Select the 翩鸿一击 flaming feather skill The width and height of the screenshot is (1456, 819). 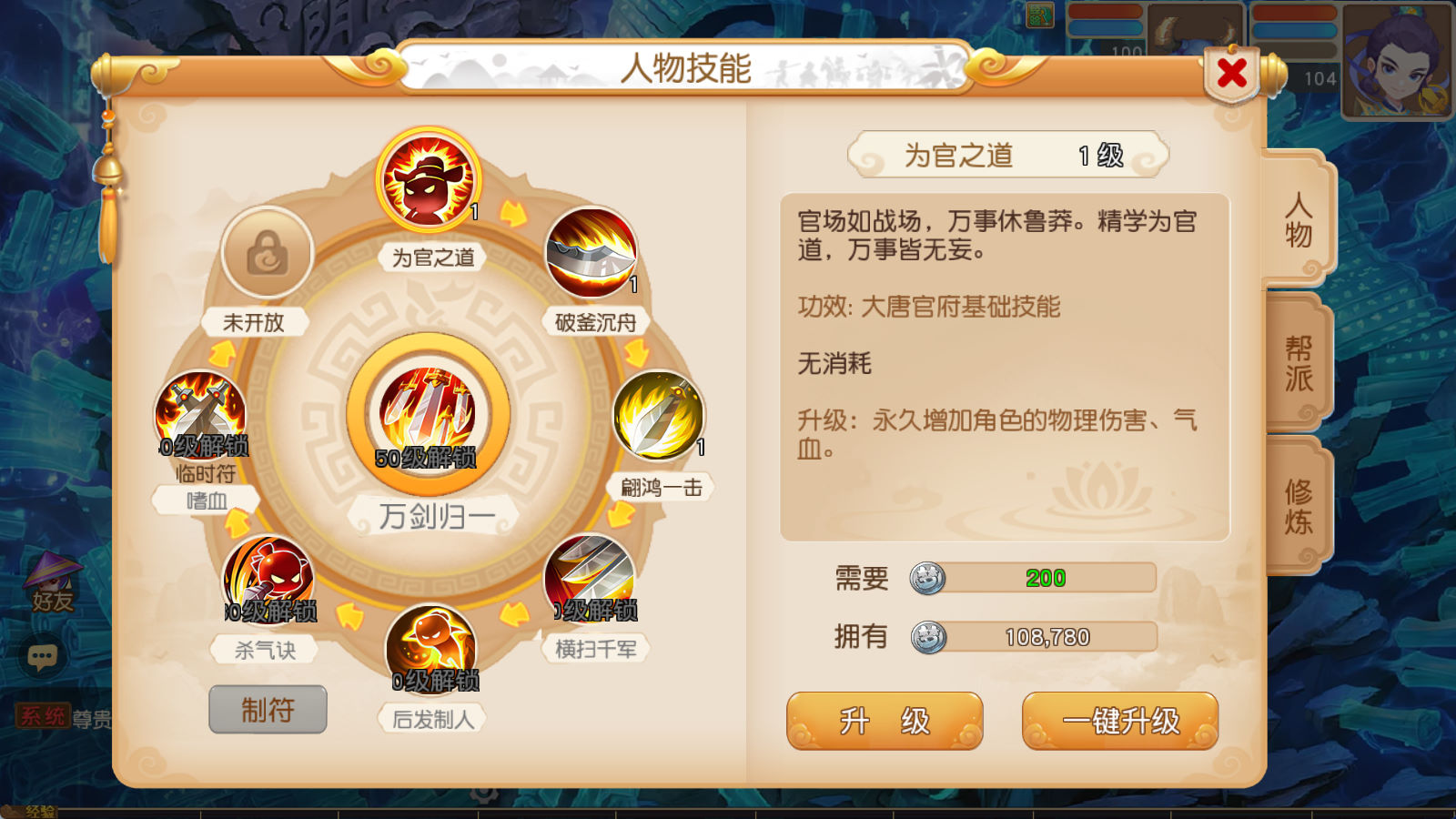[x=659, y=415]
